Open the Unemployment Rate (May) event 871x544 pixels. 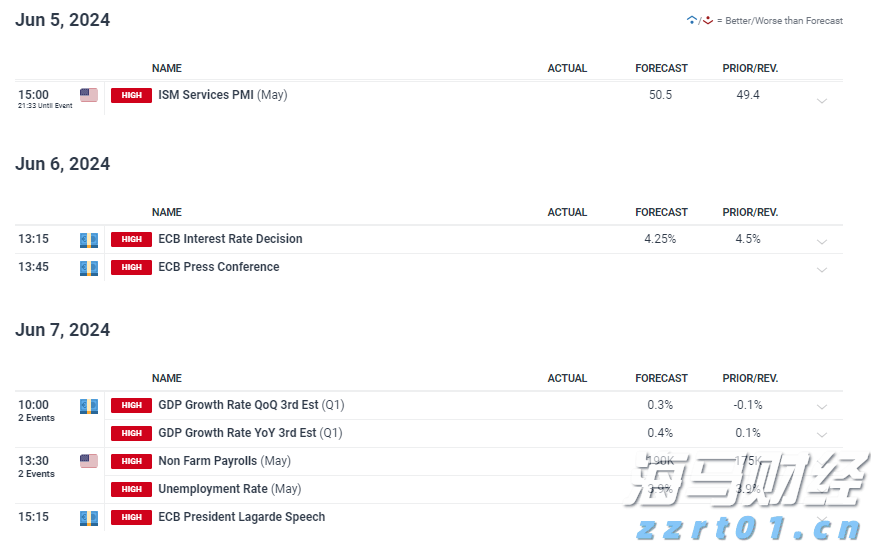(x=213, y=489)
